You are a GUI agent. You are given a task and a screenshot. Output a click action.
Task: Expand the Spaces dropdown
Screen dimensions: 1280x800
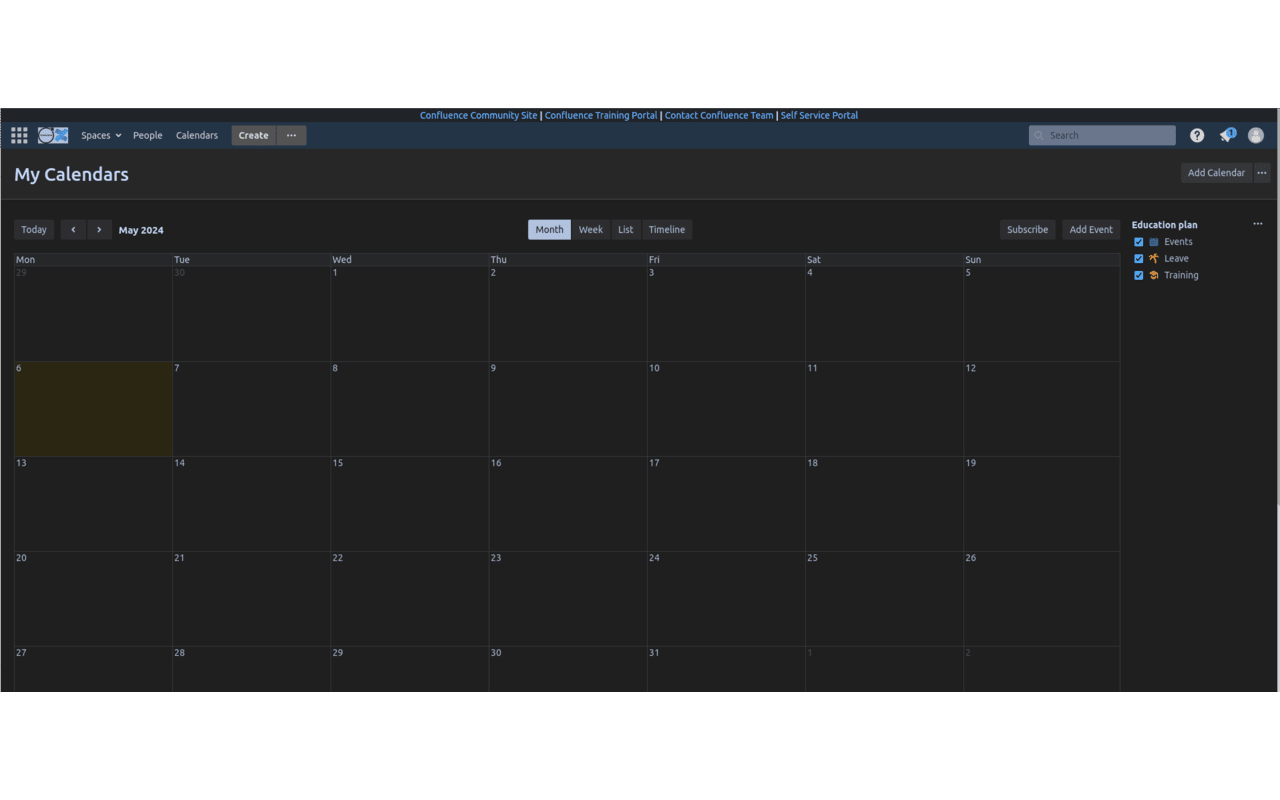(101, 135)
